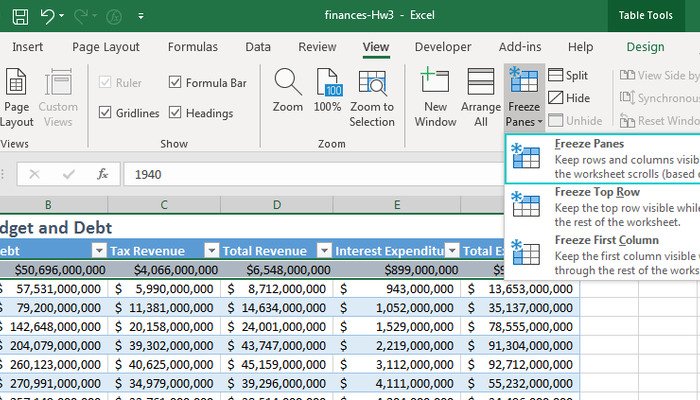Image resolution: width=700 pixels, height=400 pixels.
Task: Open the Data ribbon tab
Action: pos(258,47)
